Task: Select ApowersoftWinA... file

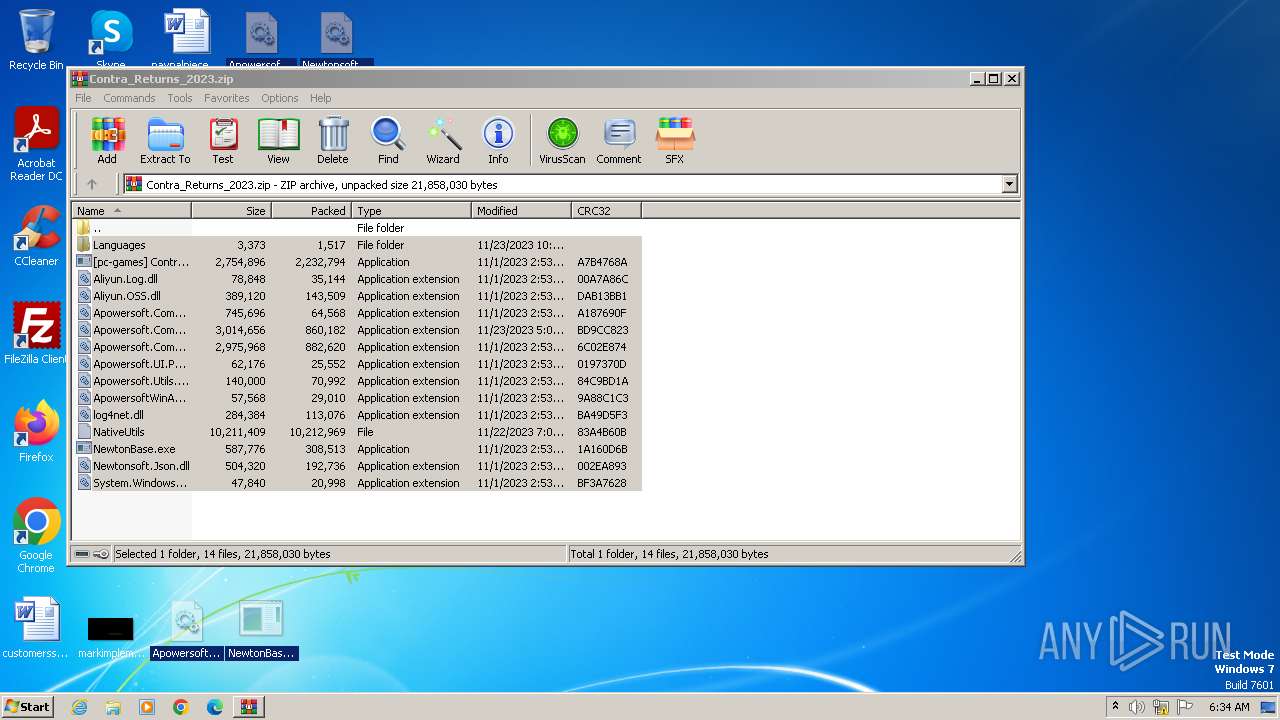Action: (x=357, y=398)
